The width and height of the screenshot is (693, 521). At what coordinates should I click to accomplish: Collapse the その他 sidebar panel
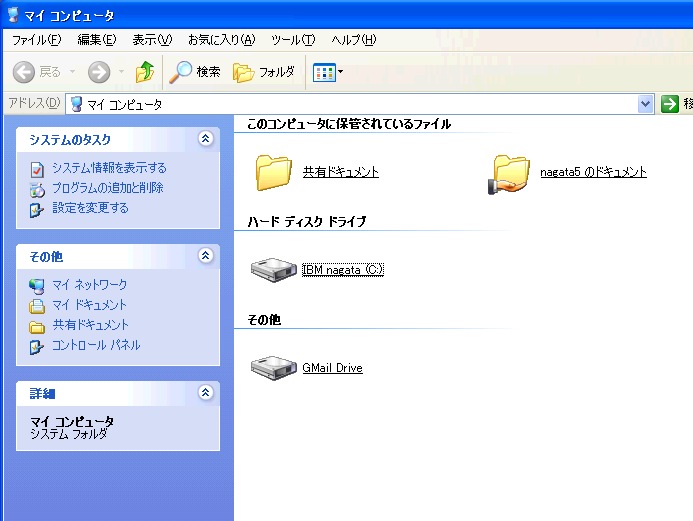click(x=206, y=255)
